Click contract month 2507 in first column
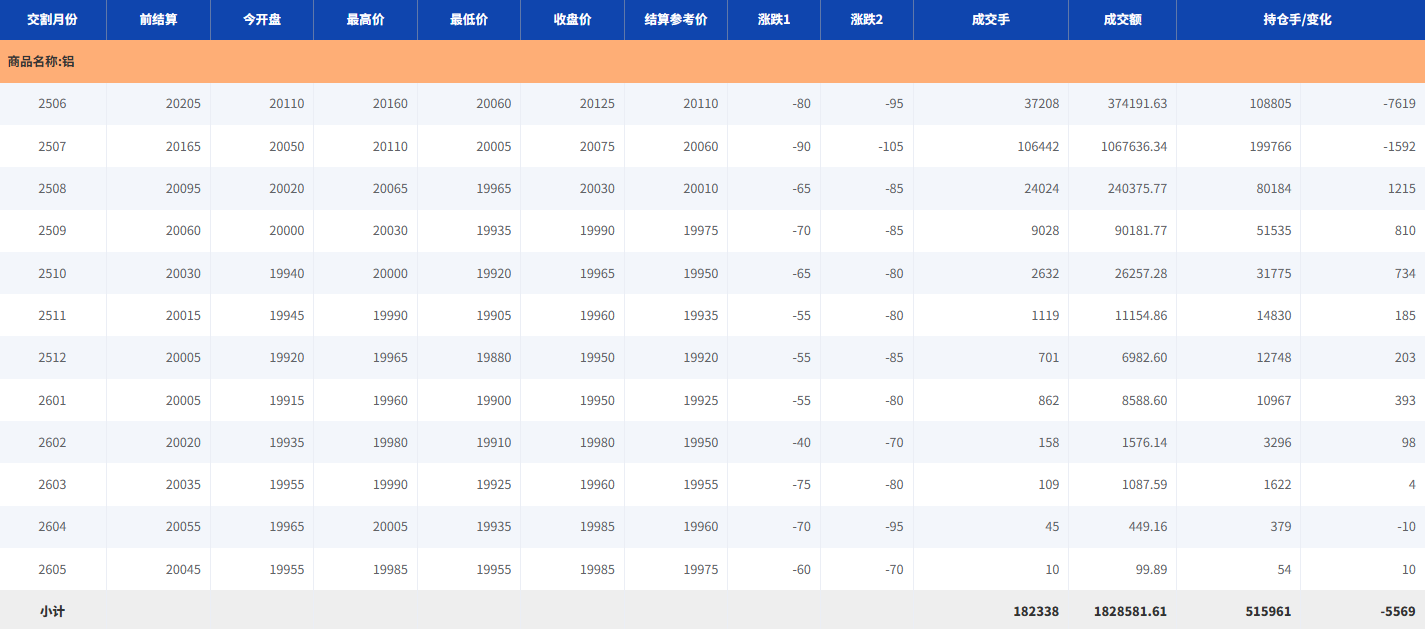The width and height of the screenshot is (1425, 629). tap(52, 147)
